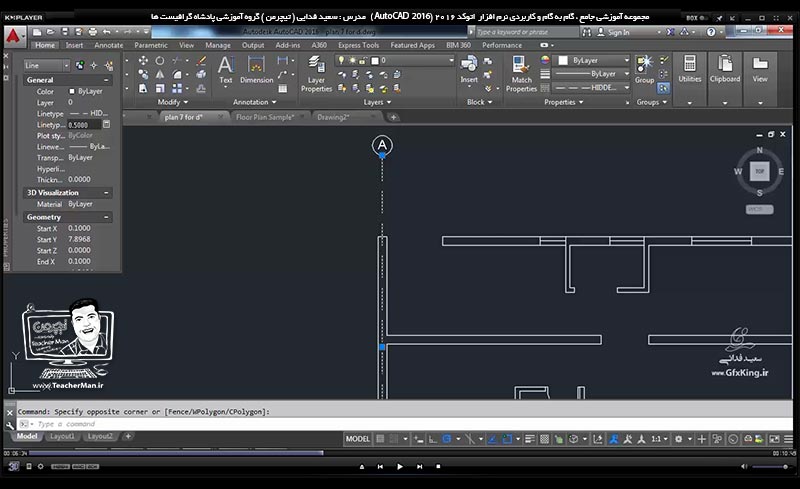
Task: Switch to the Insert ribbon tab
Action: (x=74, y=45)
